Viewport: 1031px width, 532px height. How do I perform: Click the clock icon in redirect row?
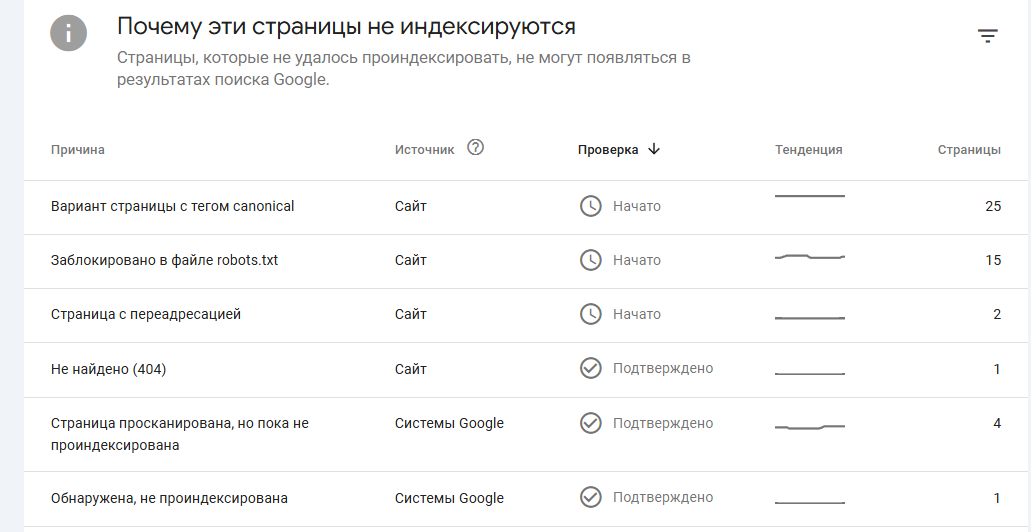point(591,314)
